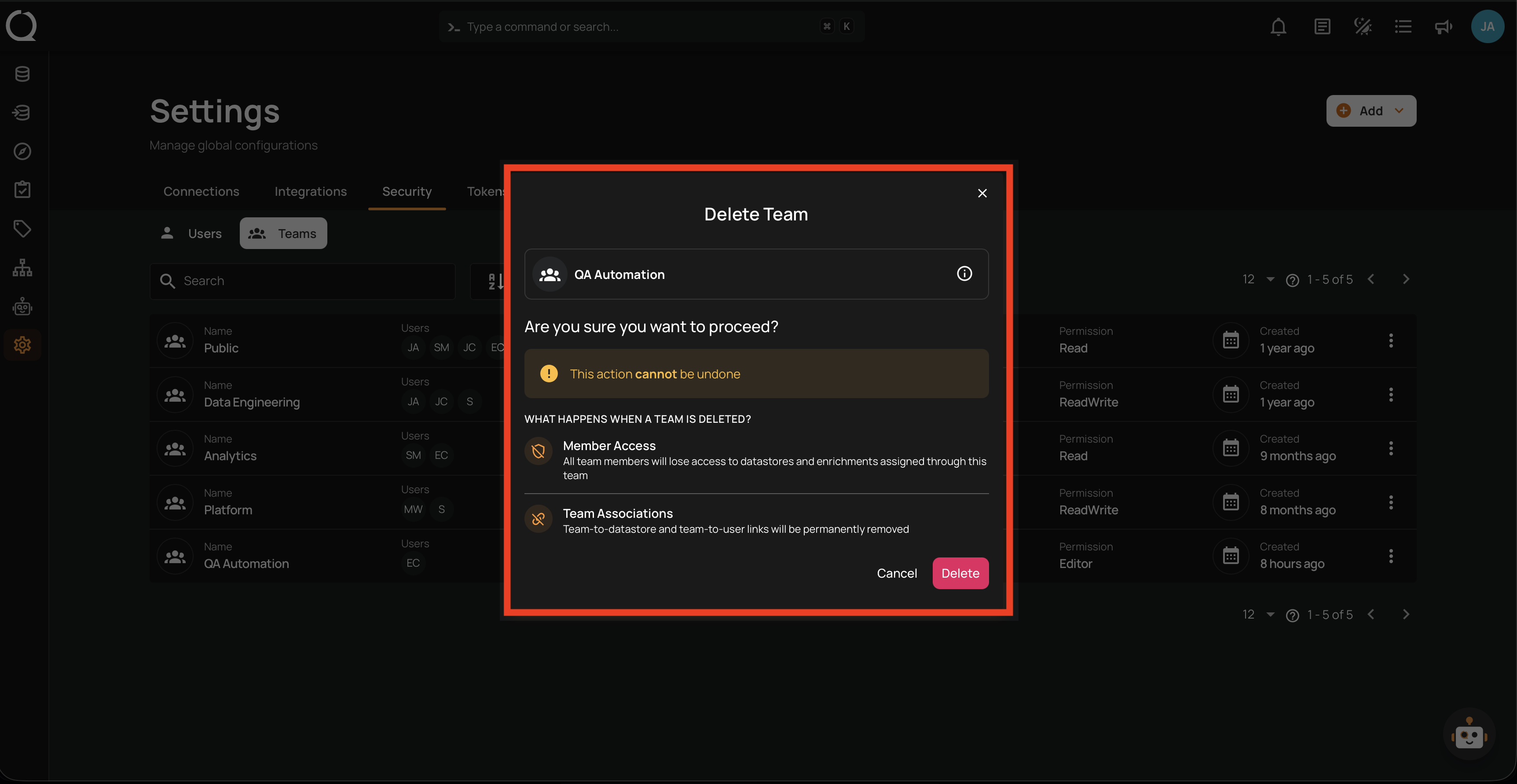Image resolution: width=1517 pixels, height=784 pixels.
Task: Click EC user chip in QA Automation row
Action: tap(413, 563)
